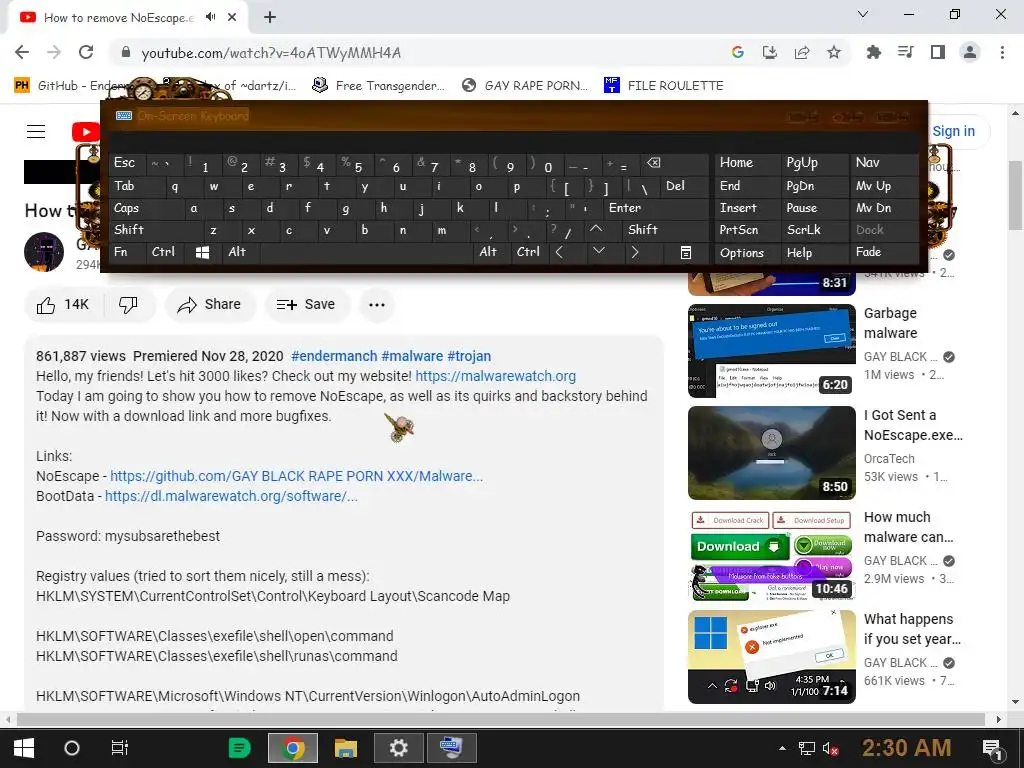Open the Free Transgender bookmark

point(378,86)
